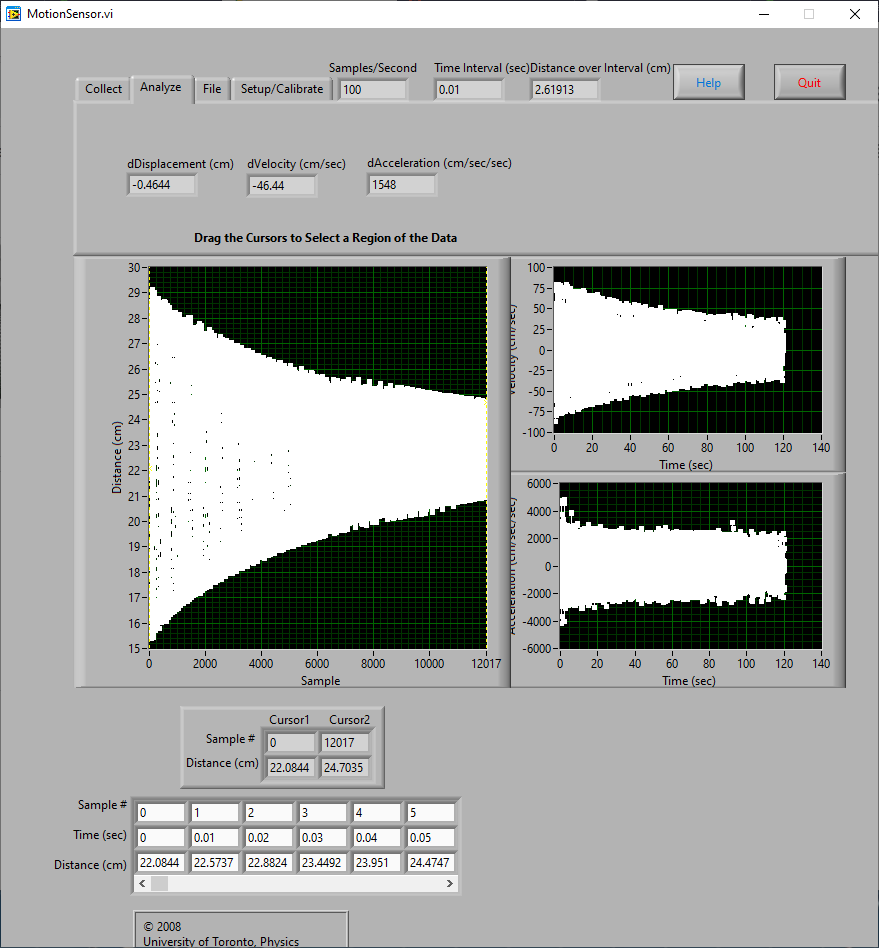Click the Velocity vs Time graph
The width and height of the screenshot is (879, 948).
688,349
